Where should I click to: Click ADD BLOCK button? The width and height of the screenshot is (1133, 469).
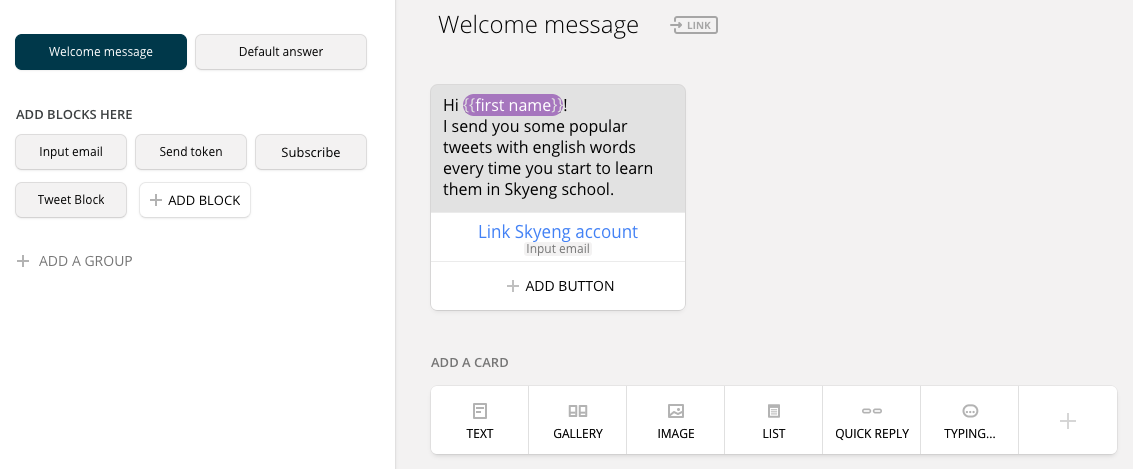(195, 200)
